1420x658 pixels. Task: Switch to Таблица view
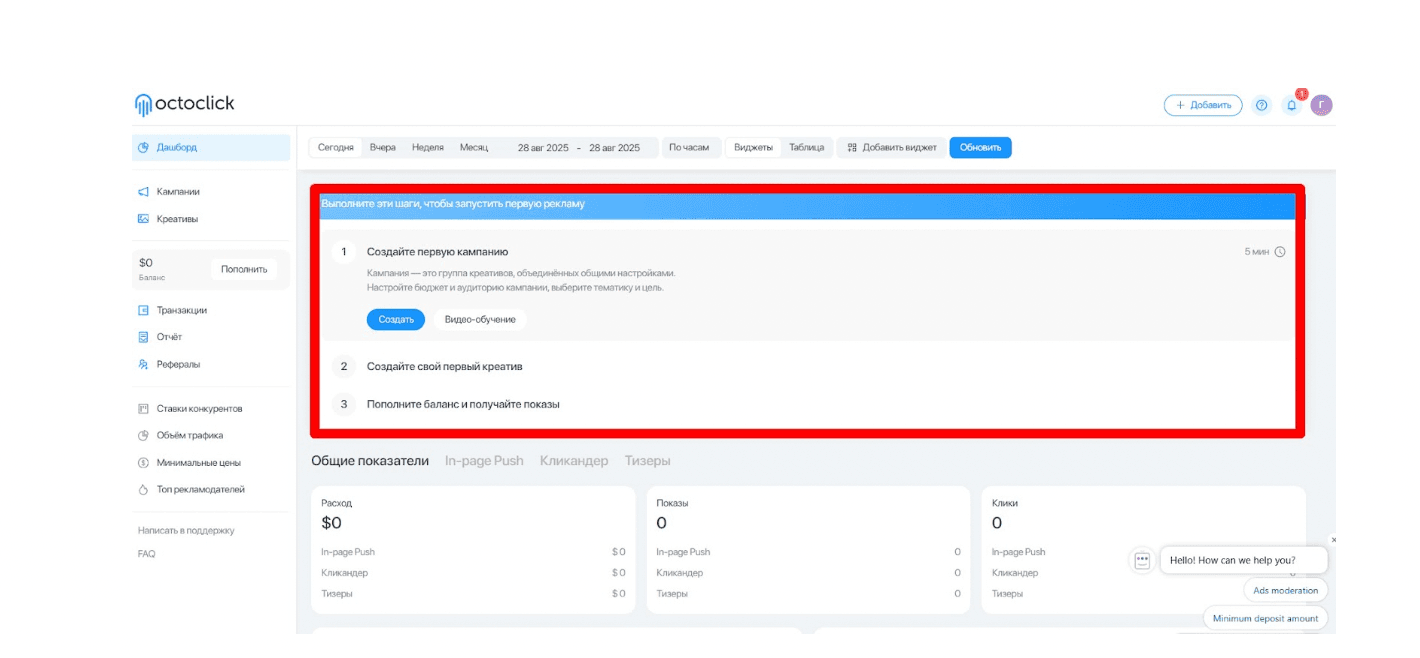[x=806, y=147]
